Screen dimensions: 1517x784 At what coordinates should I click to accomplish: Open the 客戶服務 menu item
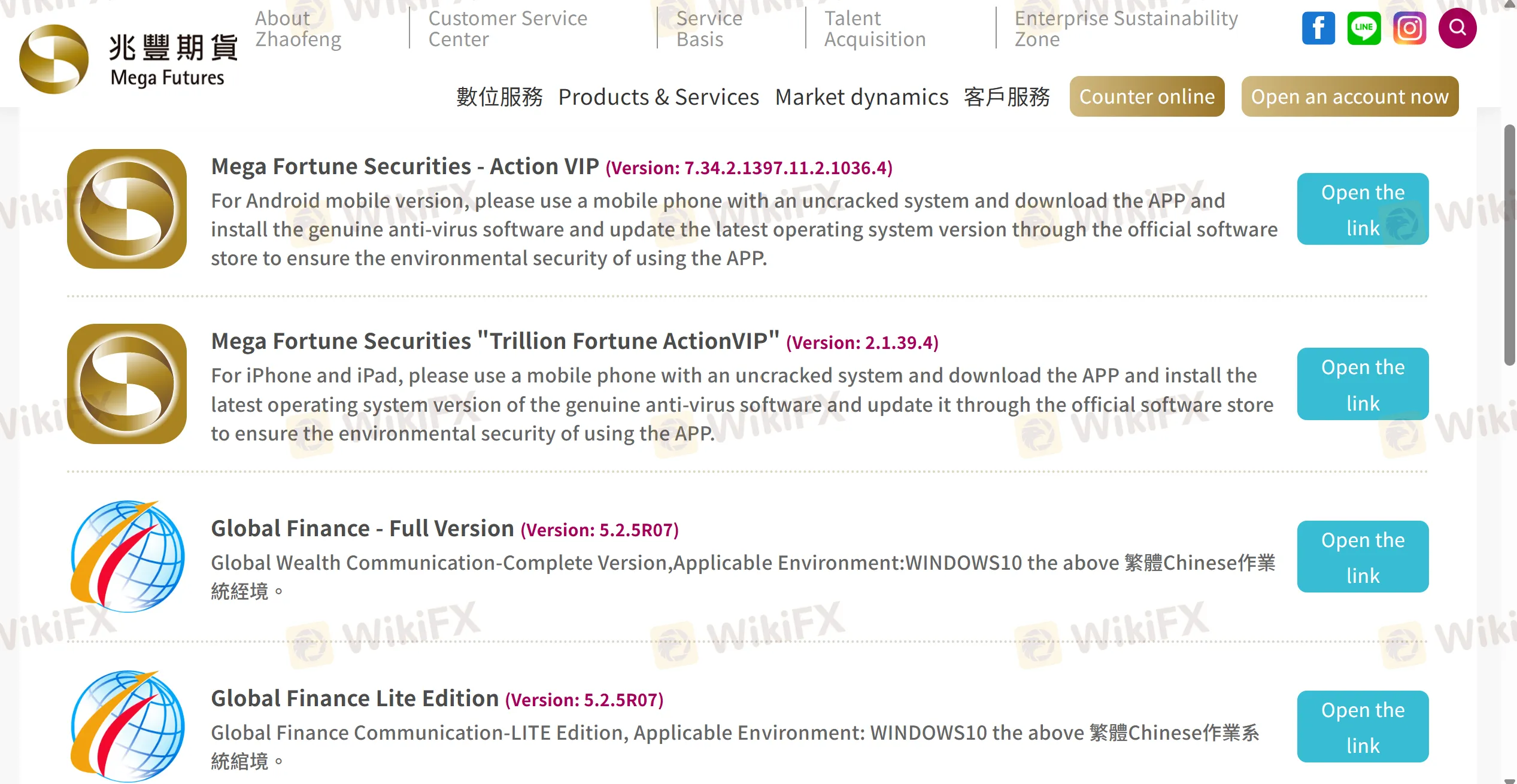click(1006, 97)
